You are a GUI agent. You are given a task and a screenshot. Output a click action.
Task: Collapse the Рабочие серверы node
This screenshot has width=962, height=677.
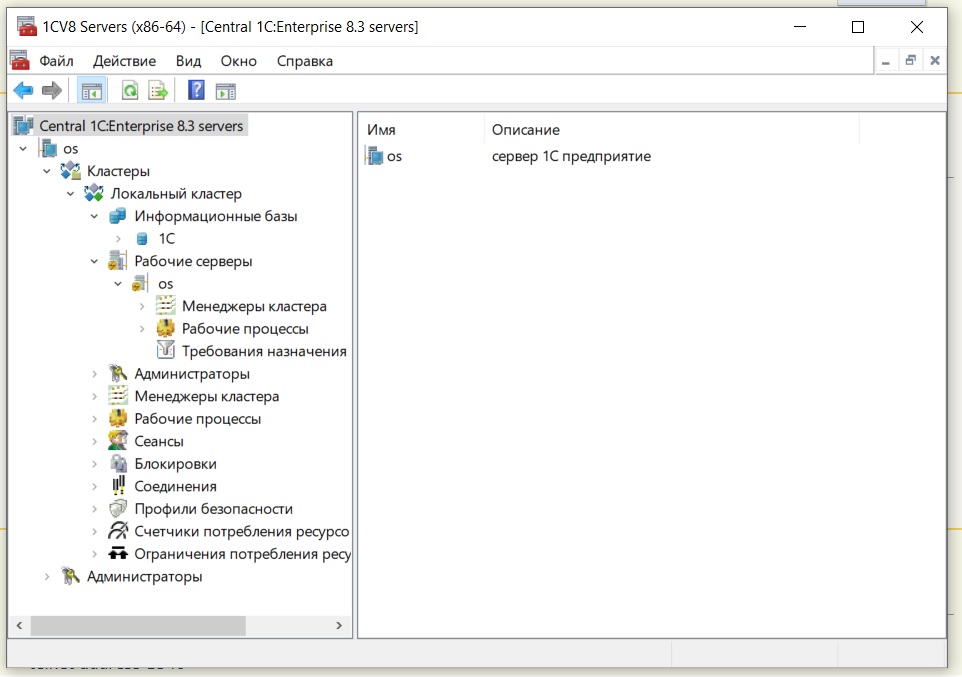pyautogui.click(x=94, y=261)
